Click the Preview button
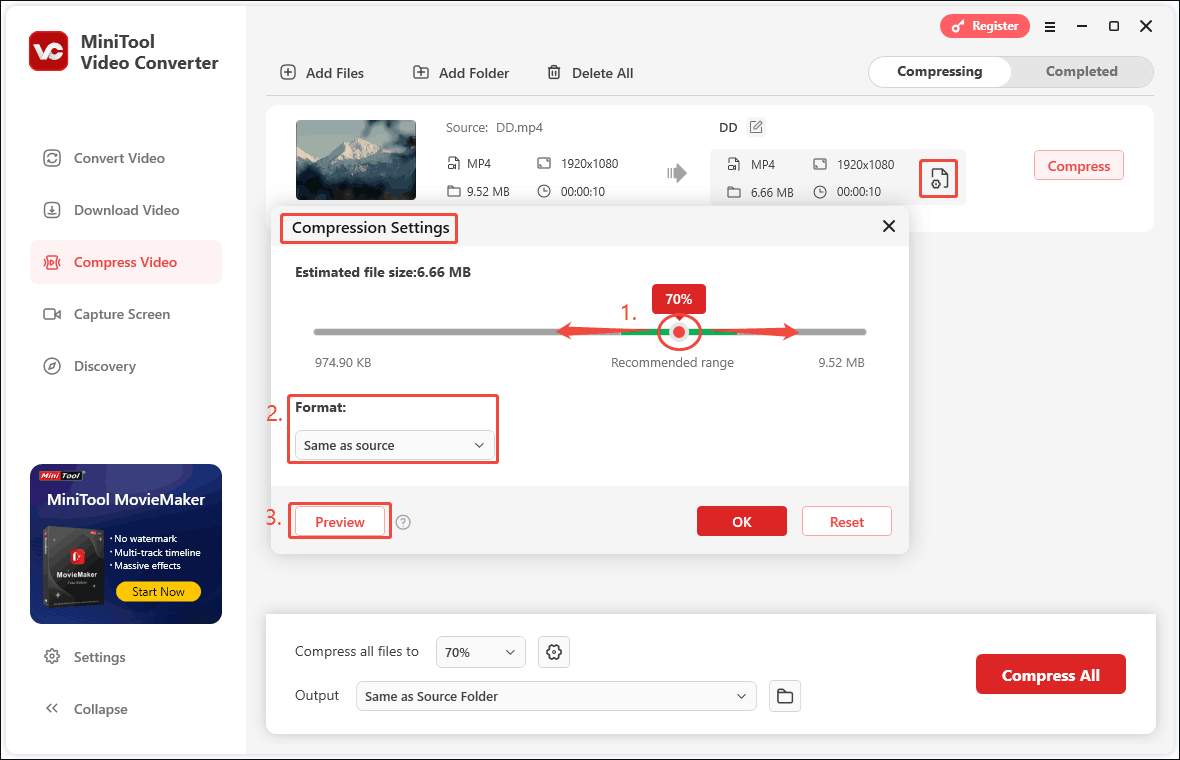The height and width of the screenshot is (760, 1180). [x=339, y=521]
